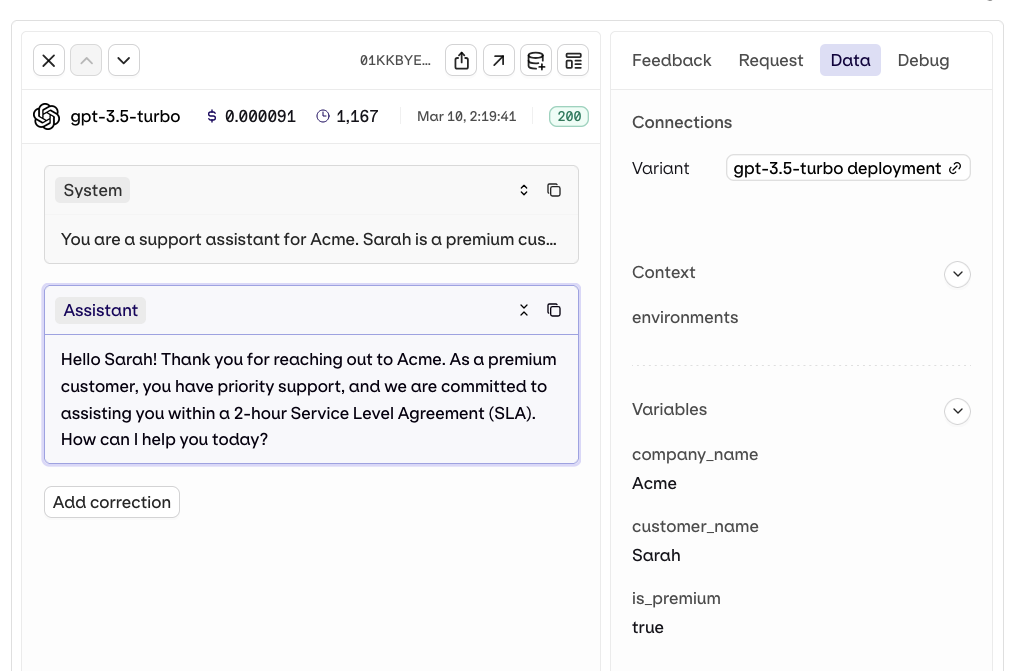The width and height of the screenshot is (1018, 671).
Task: Go to previous log with up arrow
Action: (x=86, y=60)
